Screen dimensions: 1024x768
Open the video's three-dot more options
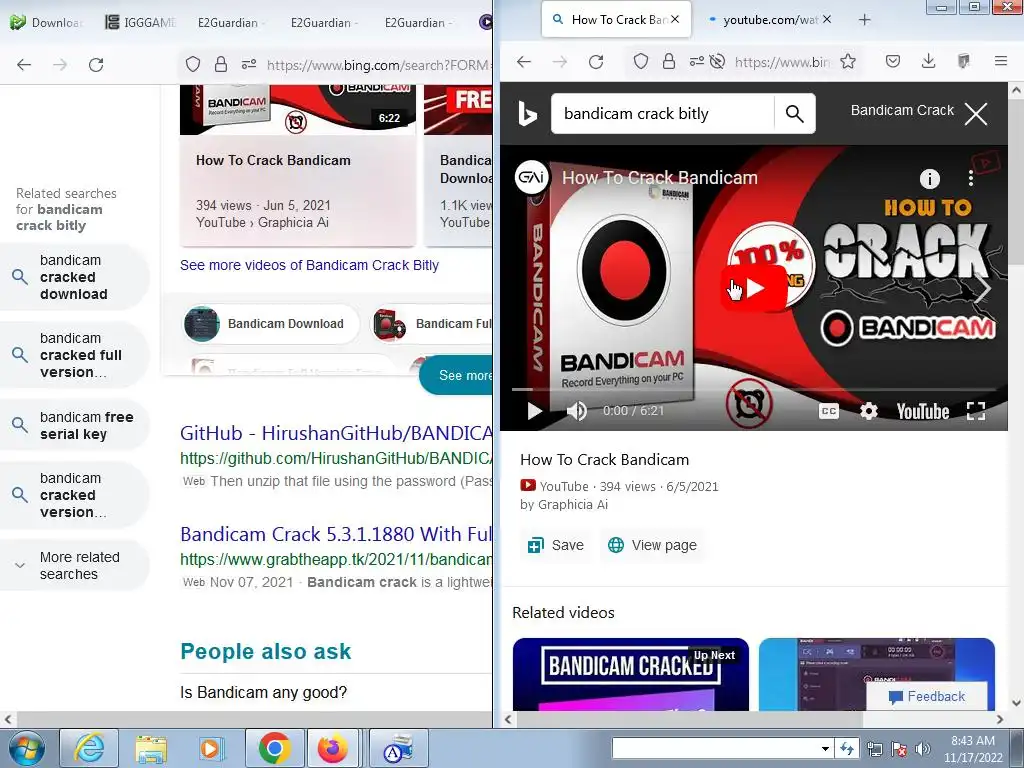[x=970, y=178]
